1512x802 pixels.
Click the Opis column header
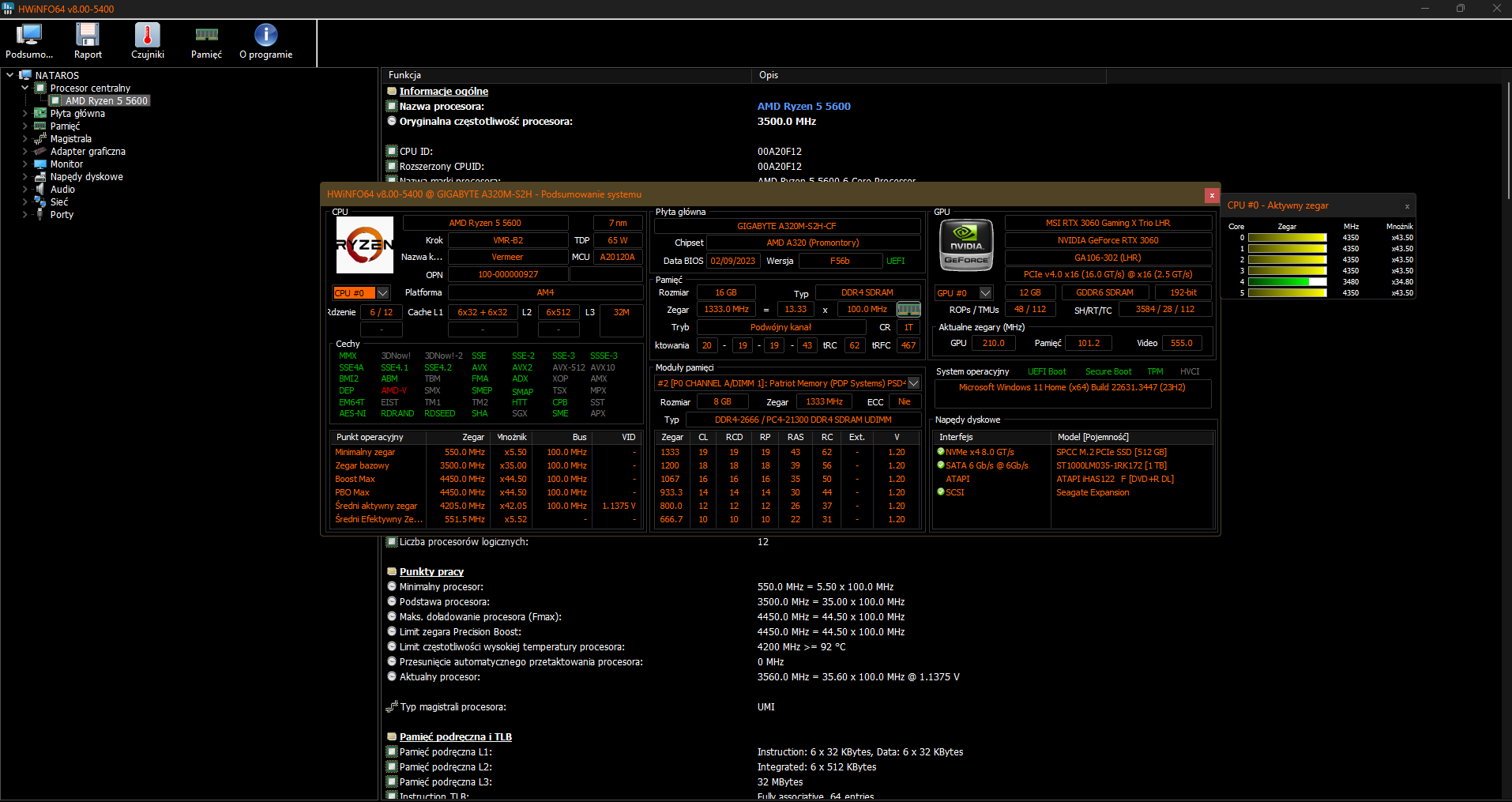(928, 75)
